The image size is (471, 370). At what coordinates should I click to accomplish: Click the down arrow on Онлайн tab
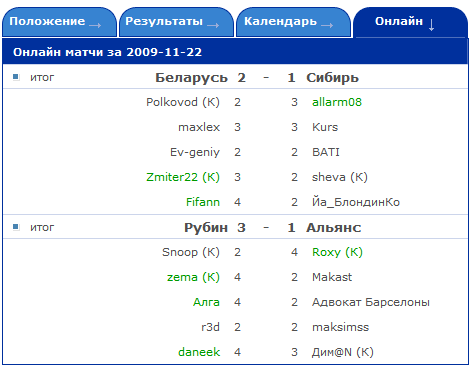[x=431, y=25]
